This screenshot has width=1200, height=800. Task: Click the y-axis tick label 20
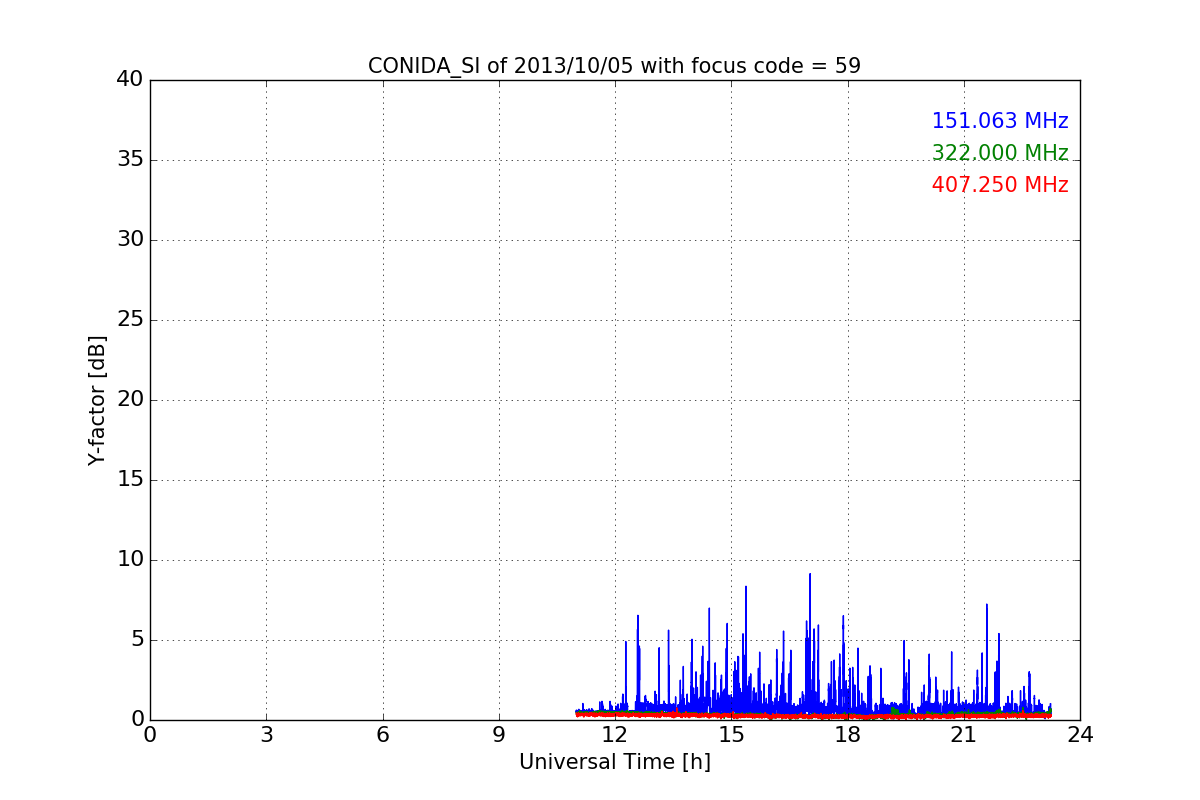tap(130, 400)
